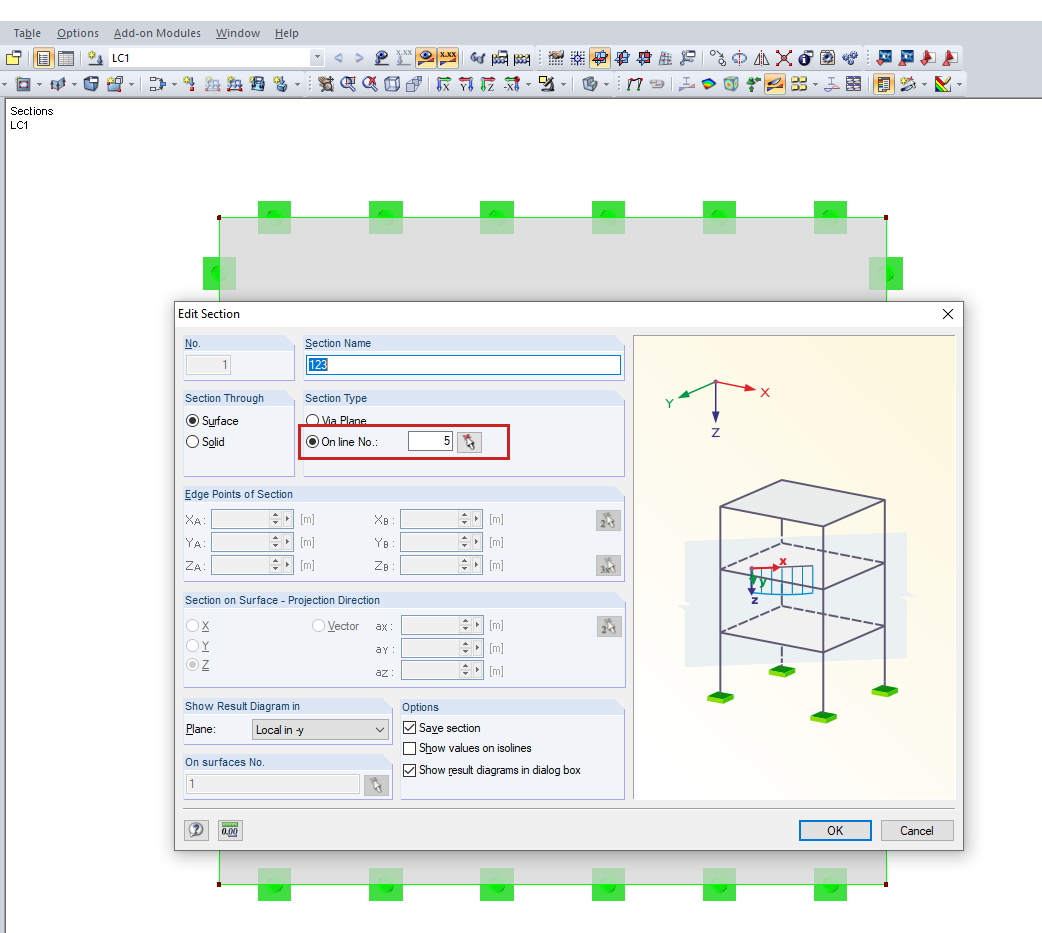Viewport: 1042px width, 933px height.
Task: Click the help question mark button
Action: 196,829
